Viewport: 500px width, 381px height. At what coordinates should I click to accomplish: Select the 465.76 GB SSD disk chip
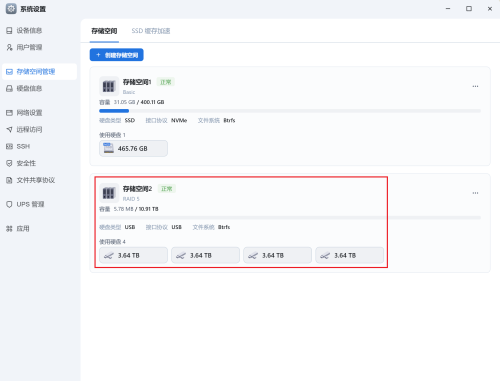133,148
